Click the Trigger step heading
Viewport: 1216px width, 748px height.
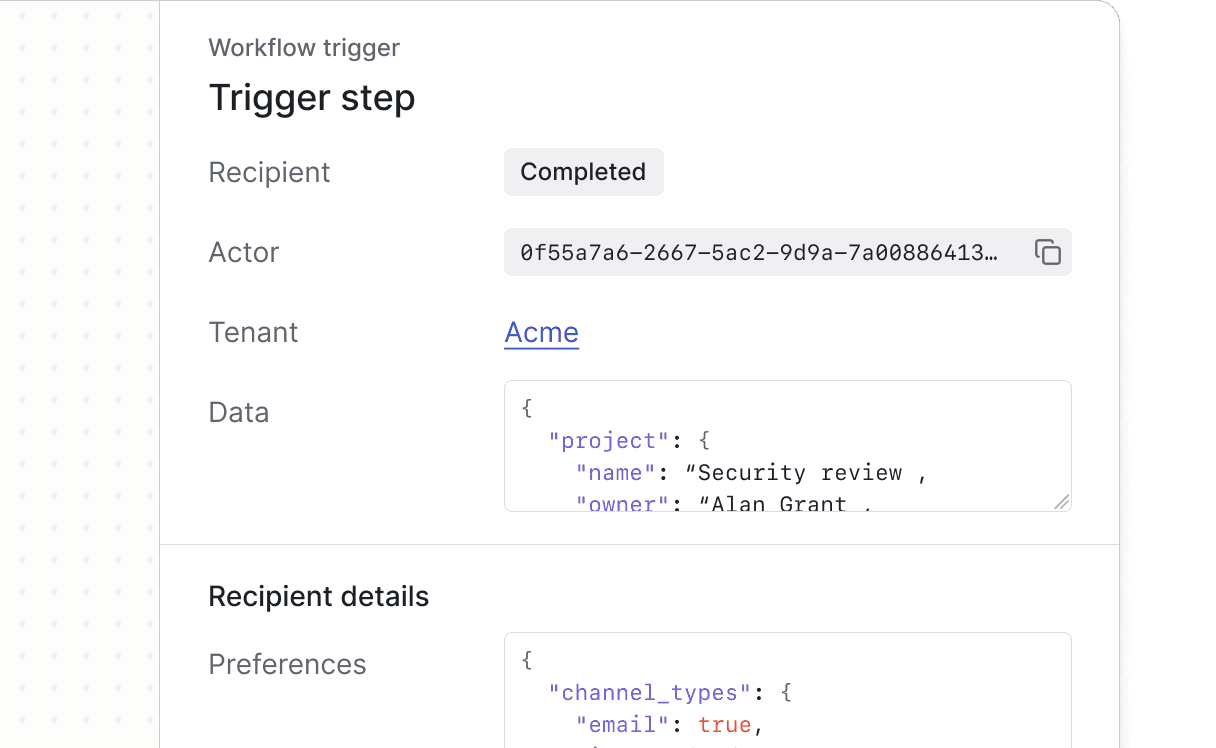[x=311, y=97]
